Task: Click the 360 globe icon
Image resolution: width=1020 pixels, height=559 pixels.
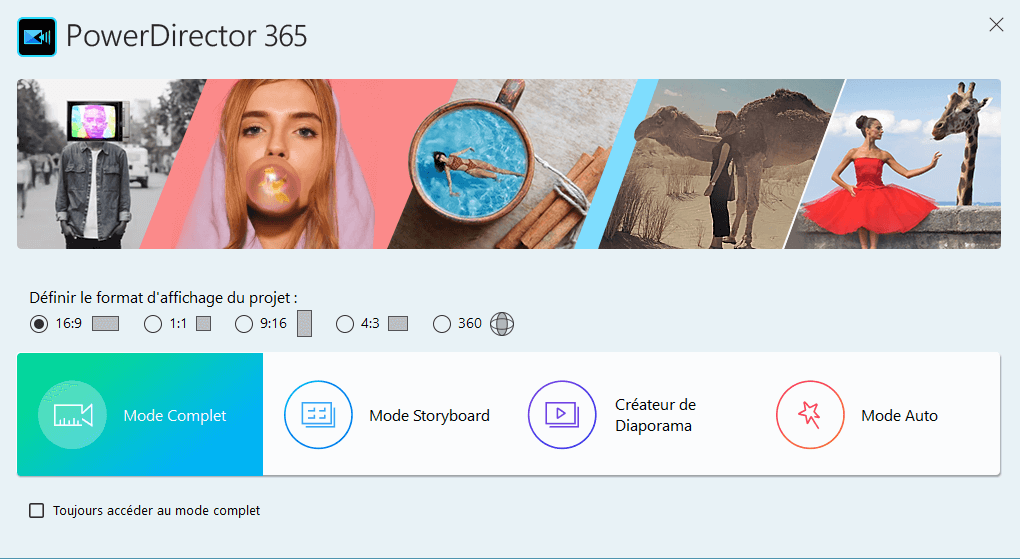Action: point(502,323)
